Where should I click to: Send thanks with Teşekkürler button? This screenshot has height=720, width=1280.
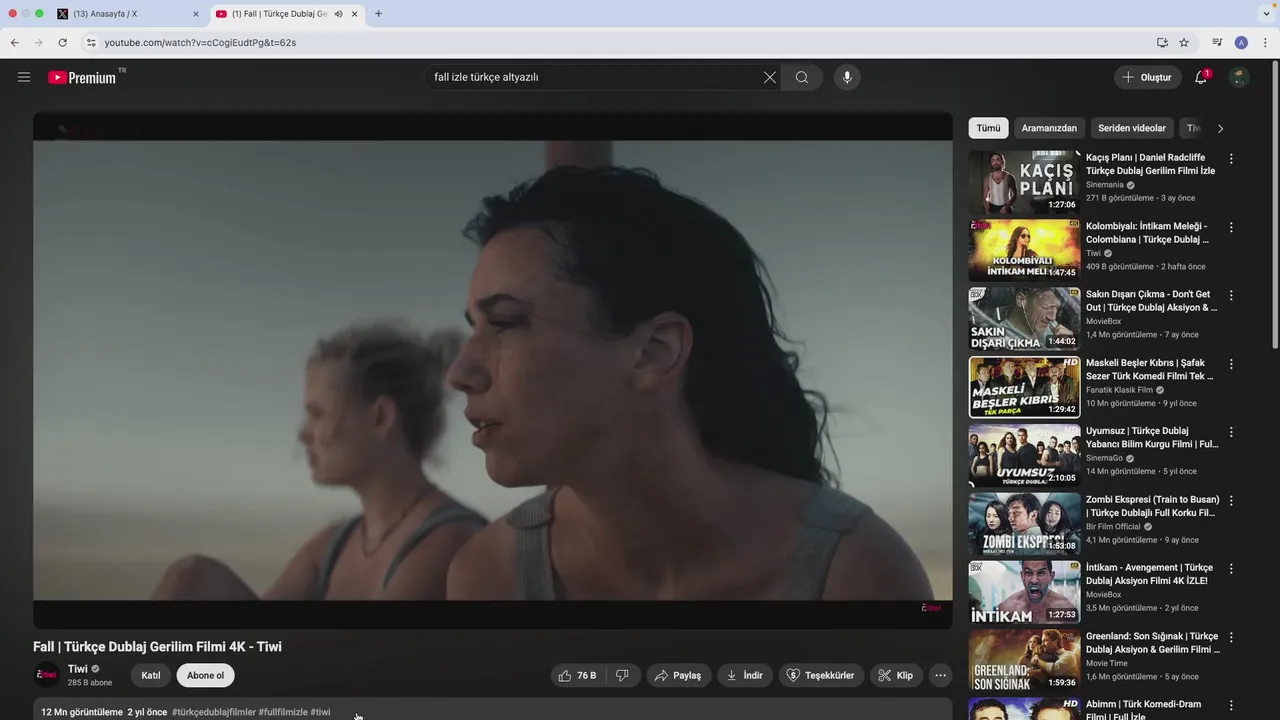pos(821,675)
